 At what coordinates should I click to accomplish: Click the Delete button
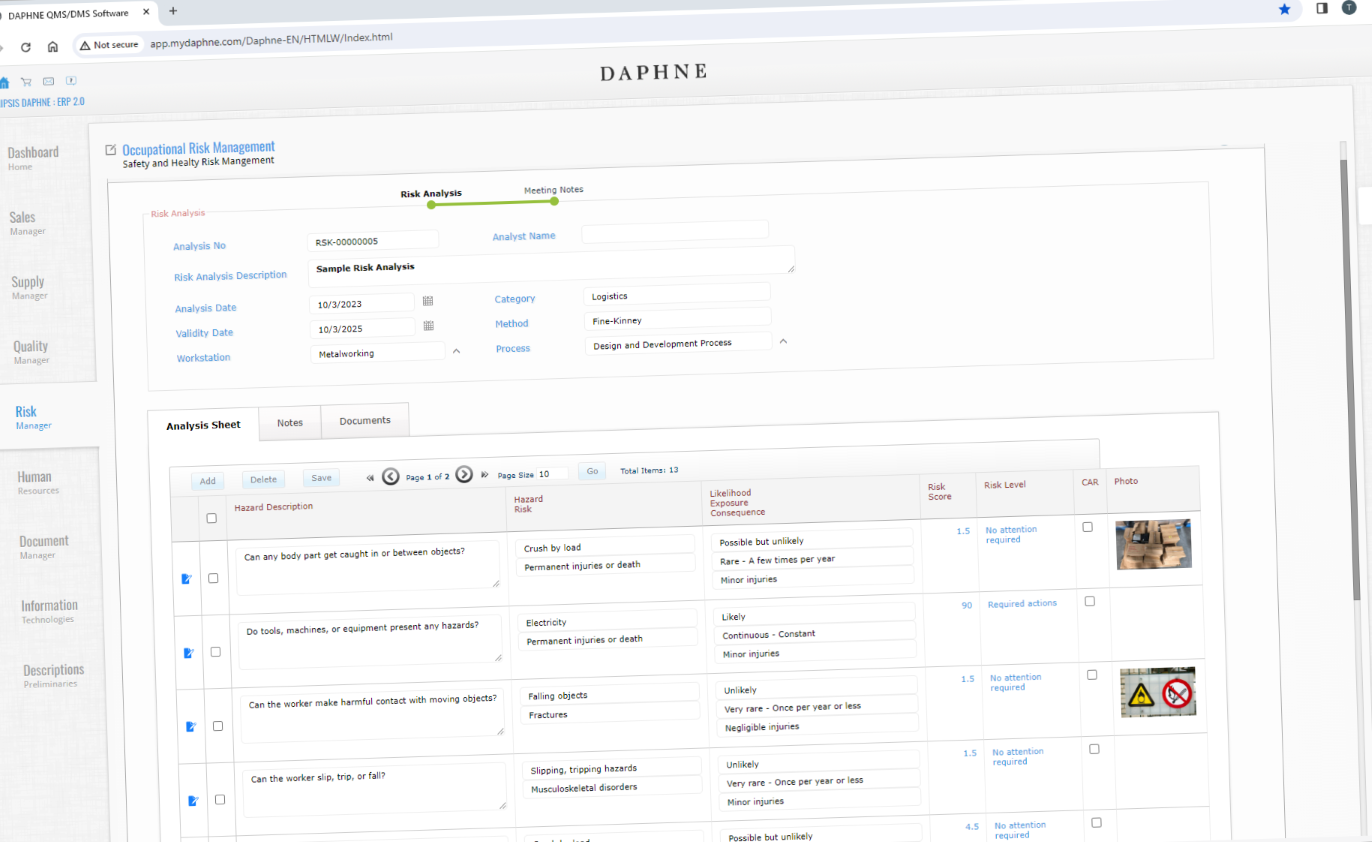coord(264,480)
